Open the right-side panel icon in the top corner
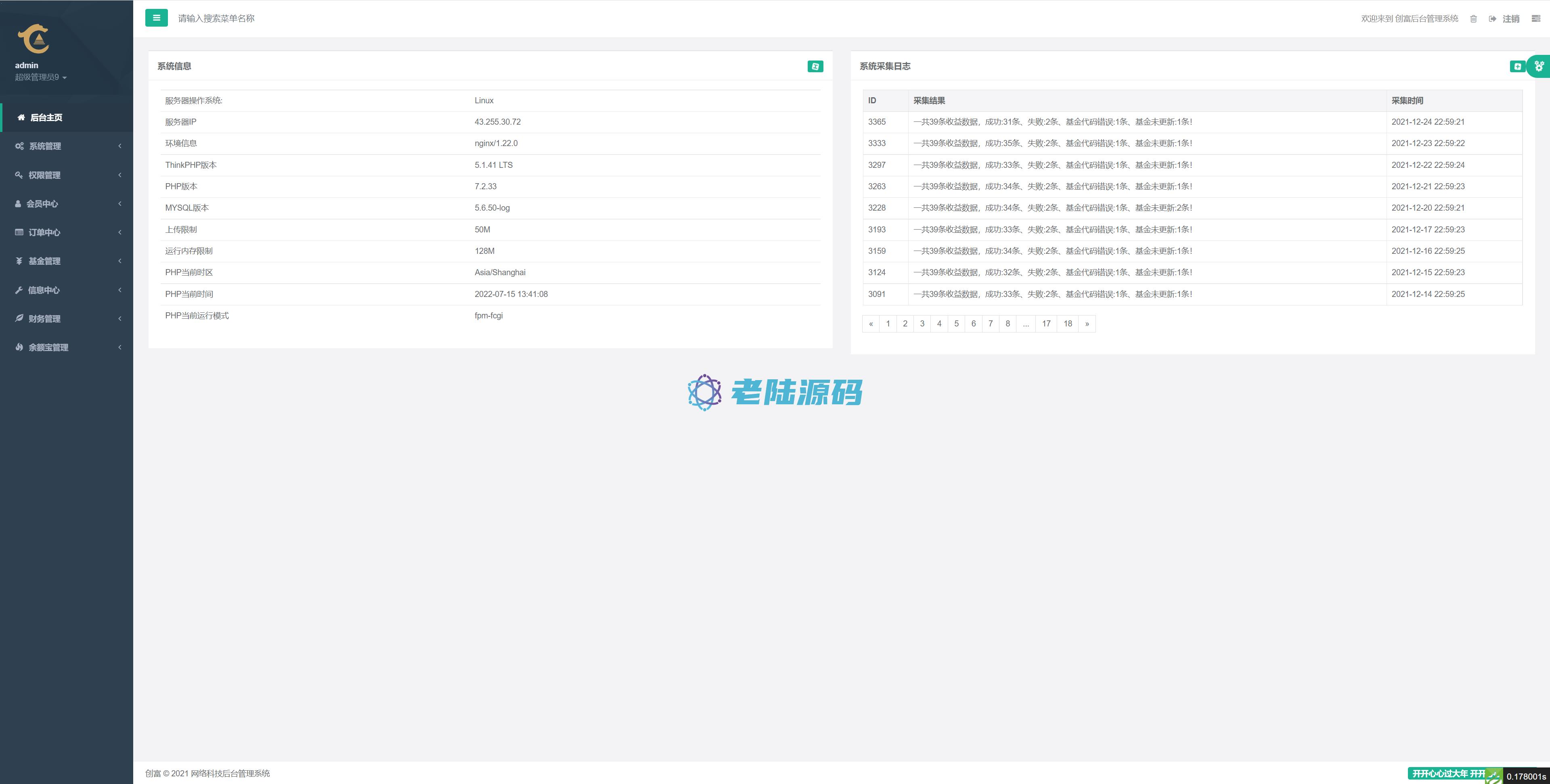Image resolution: width=1550 pixels, height=784 pixels. (x=1535, y=19)
